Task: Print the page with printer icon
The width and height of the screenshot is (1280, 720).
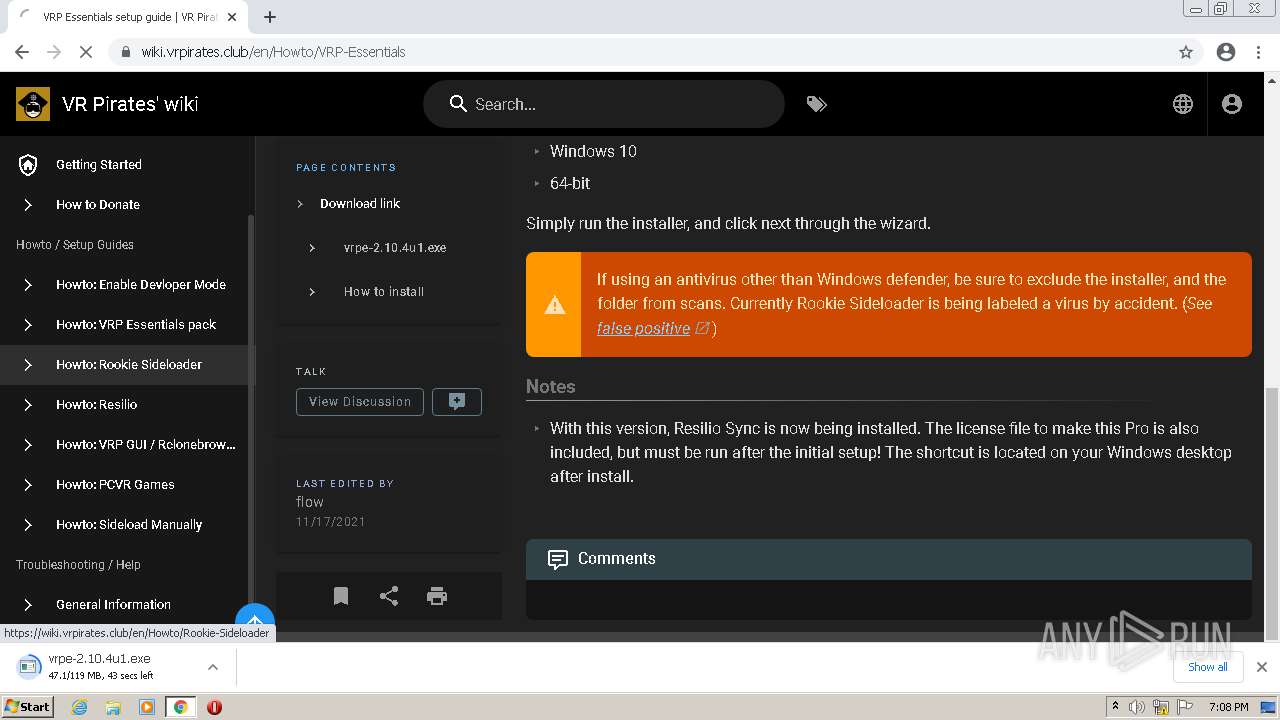Action: point(437,596)
